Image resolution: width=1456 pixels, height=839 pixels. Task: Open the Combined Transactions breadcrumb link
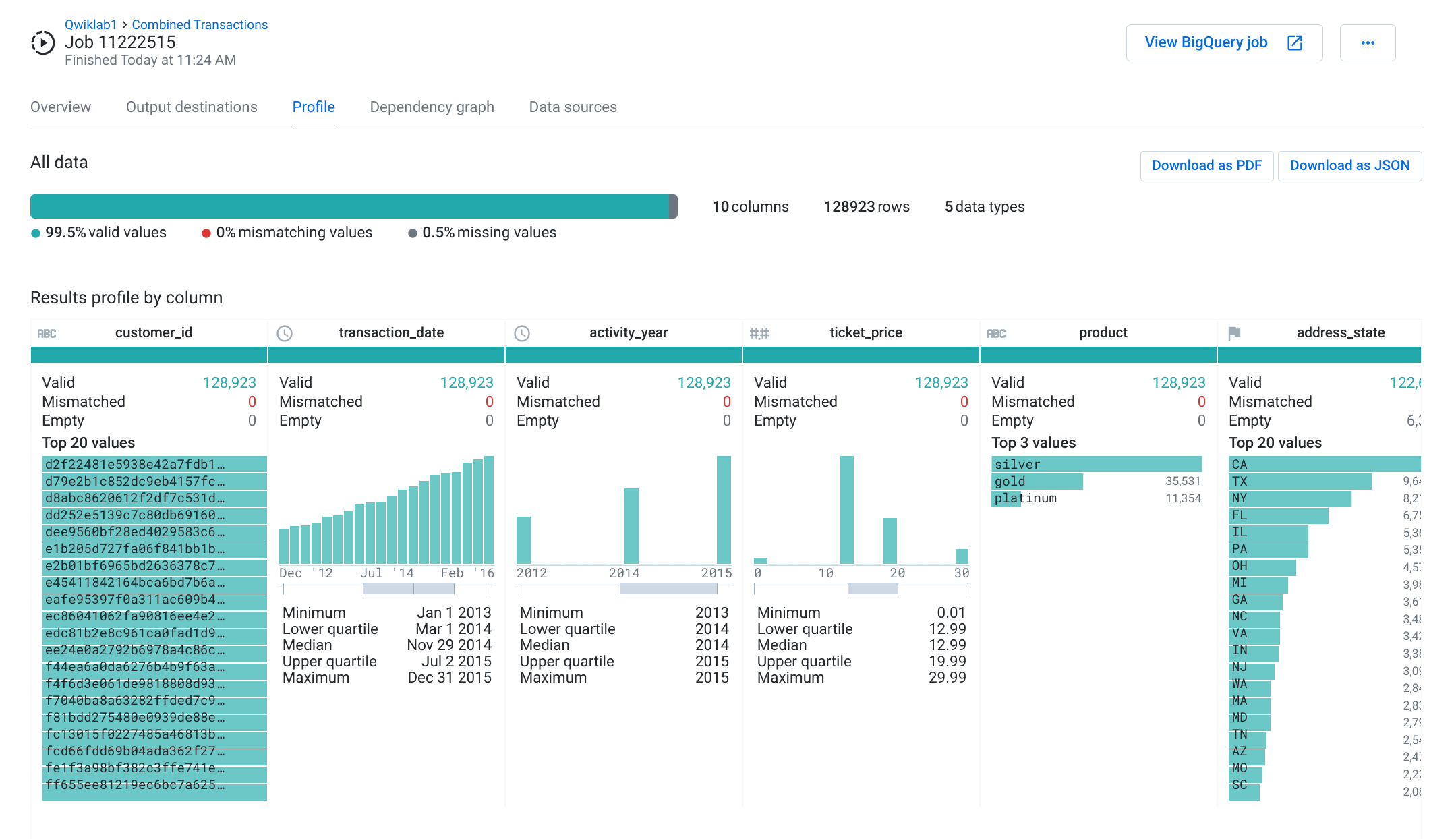pos(200,24)
